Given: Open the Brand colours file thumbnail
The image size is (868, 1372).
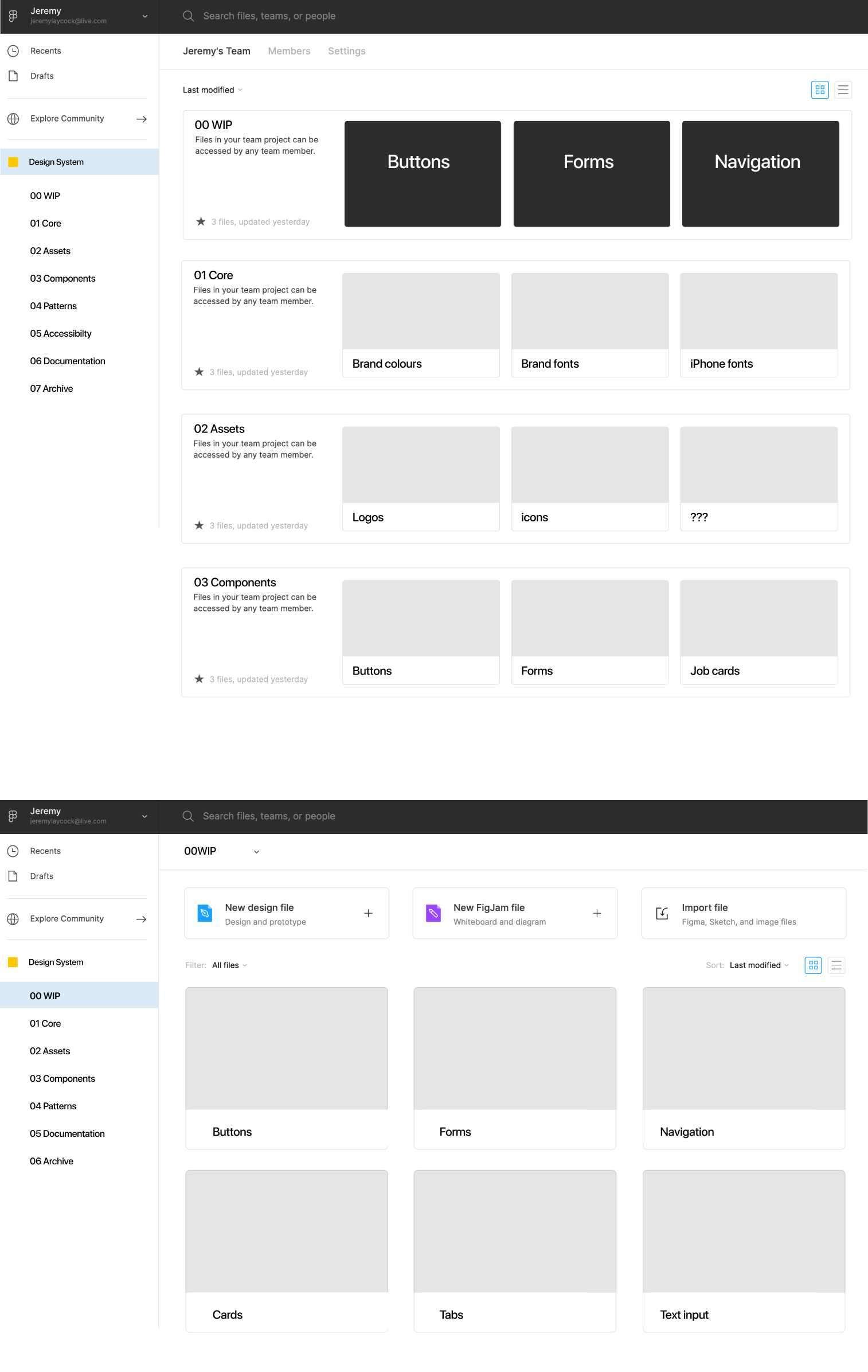Looking at the screenshot, I should point(421,325).
